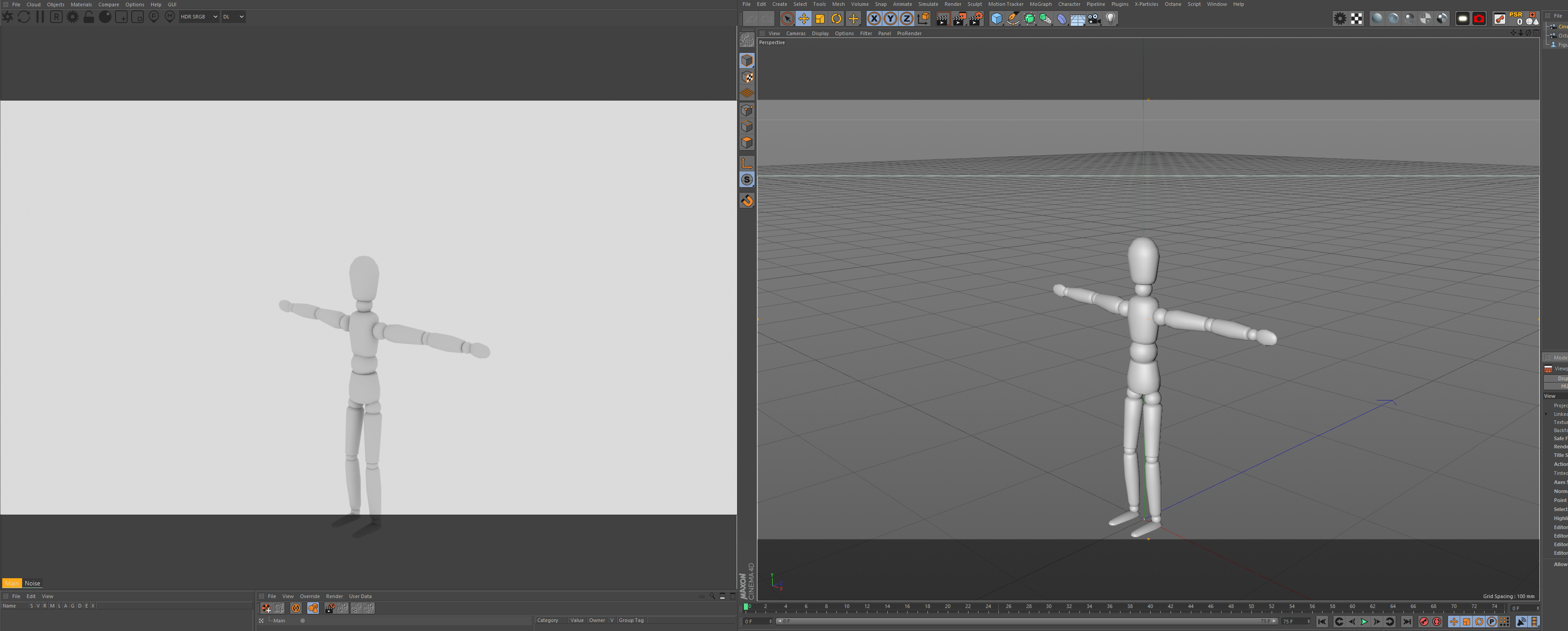Click the Cube primitive icon
This screenshot has height=631, width=1568.
(x=996, y=19)
